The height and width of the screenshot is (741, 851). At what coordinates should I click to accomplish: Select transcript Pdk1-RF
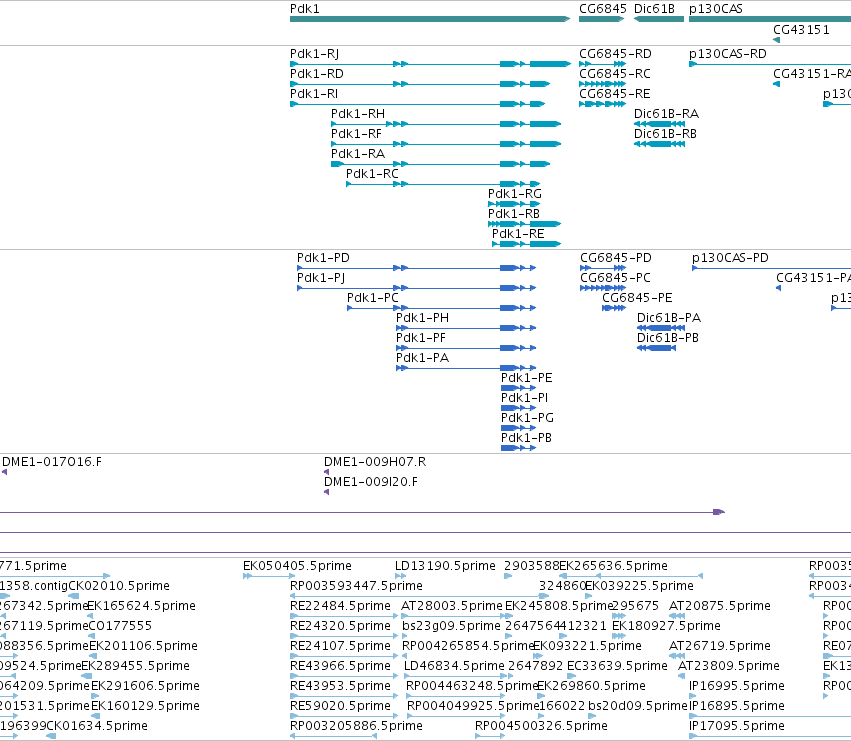pyautogui.click(x=446, y=144)
